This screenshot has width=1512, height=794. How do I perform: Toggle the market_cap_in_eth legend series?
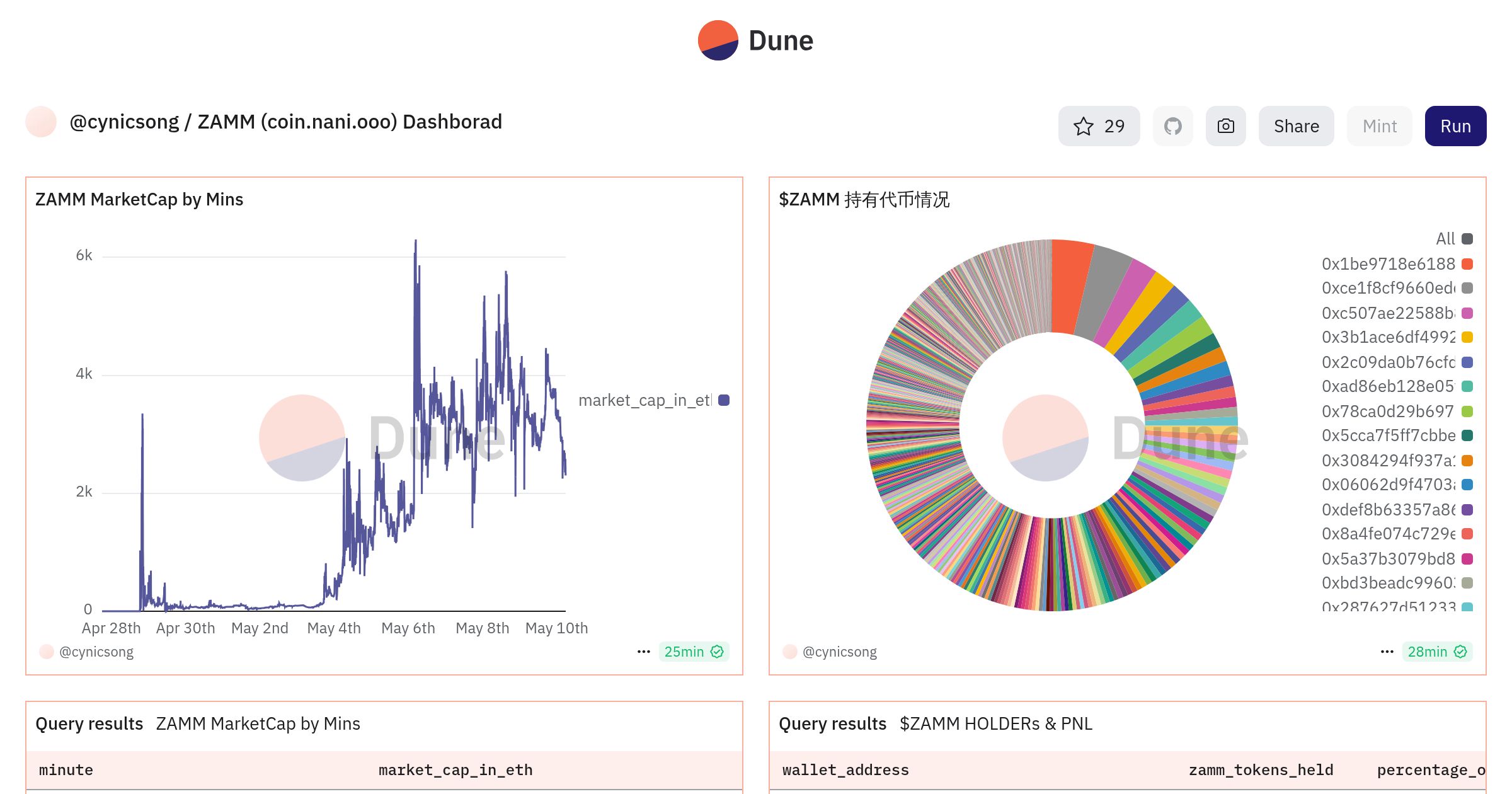tap(654, 400)
